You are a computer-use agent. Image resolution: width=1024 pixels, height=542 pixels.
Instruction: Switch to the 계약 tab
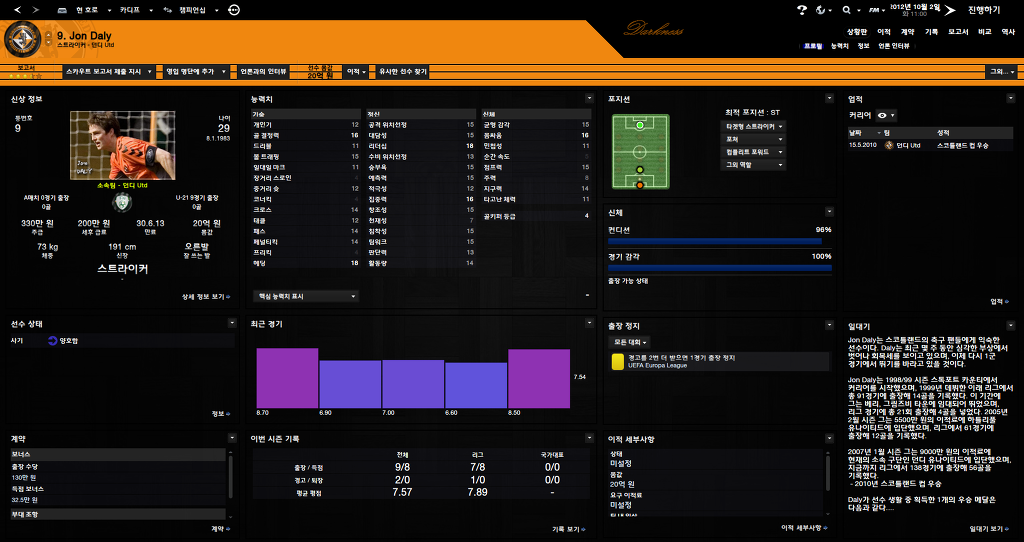908,31
